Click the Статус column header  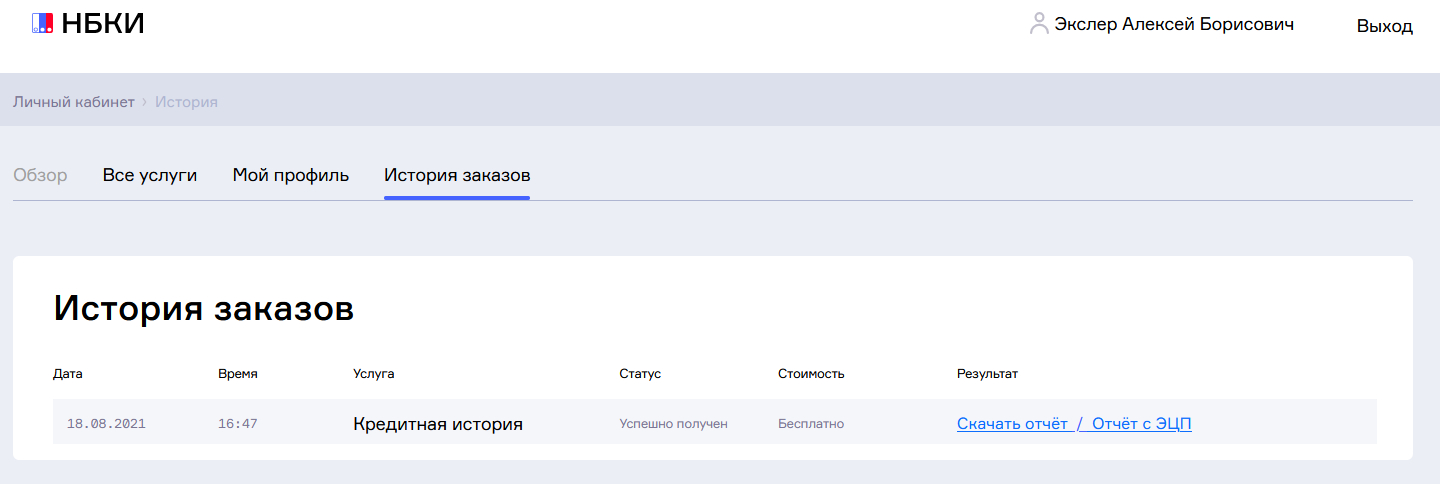click(640, 374)
